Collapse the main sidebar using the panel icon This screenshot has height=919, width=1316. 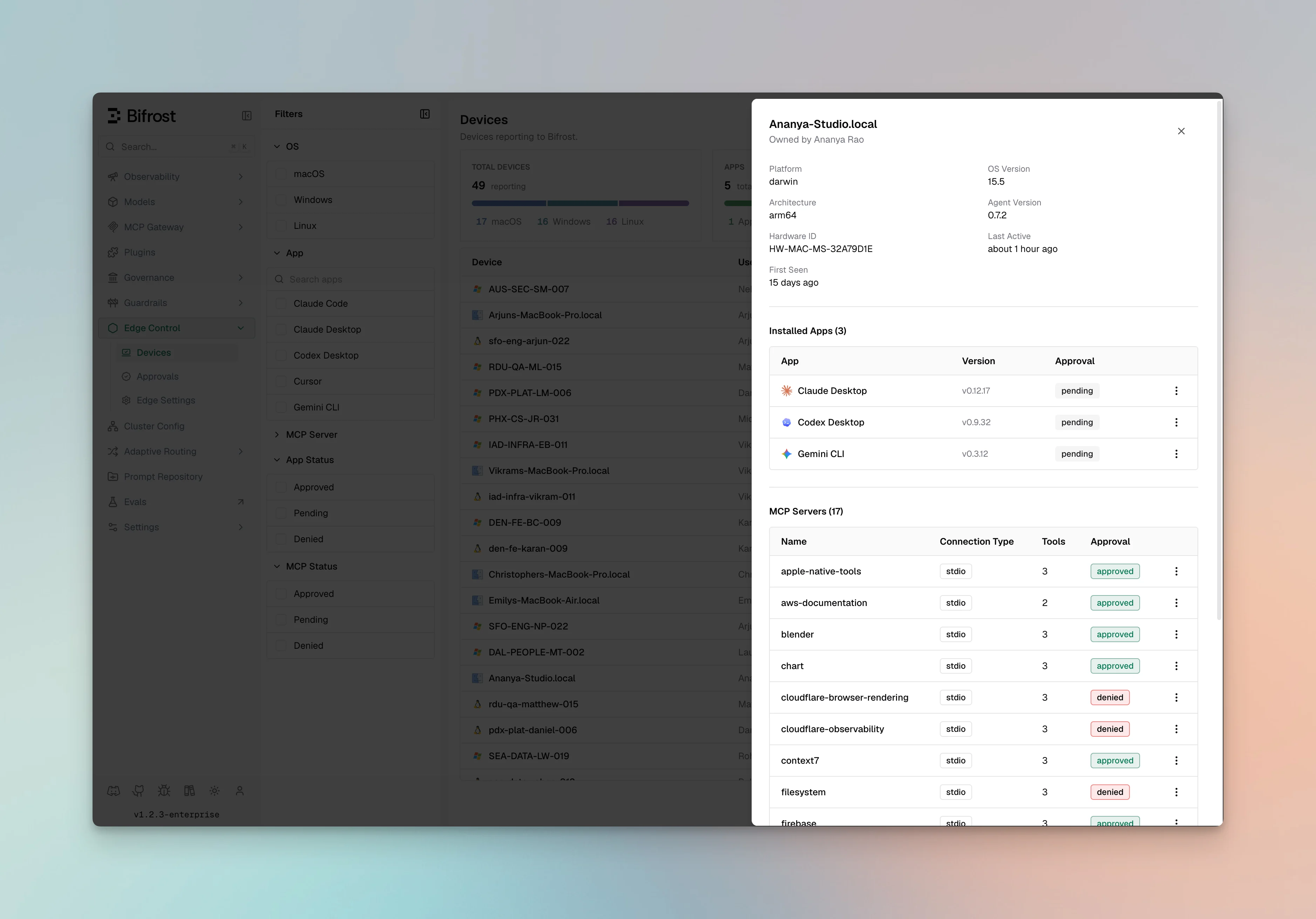(246, 116)
